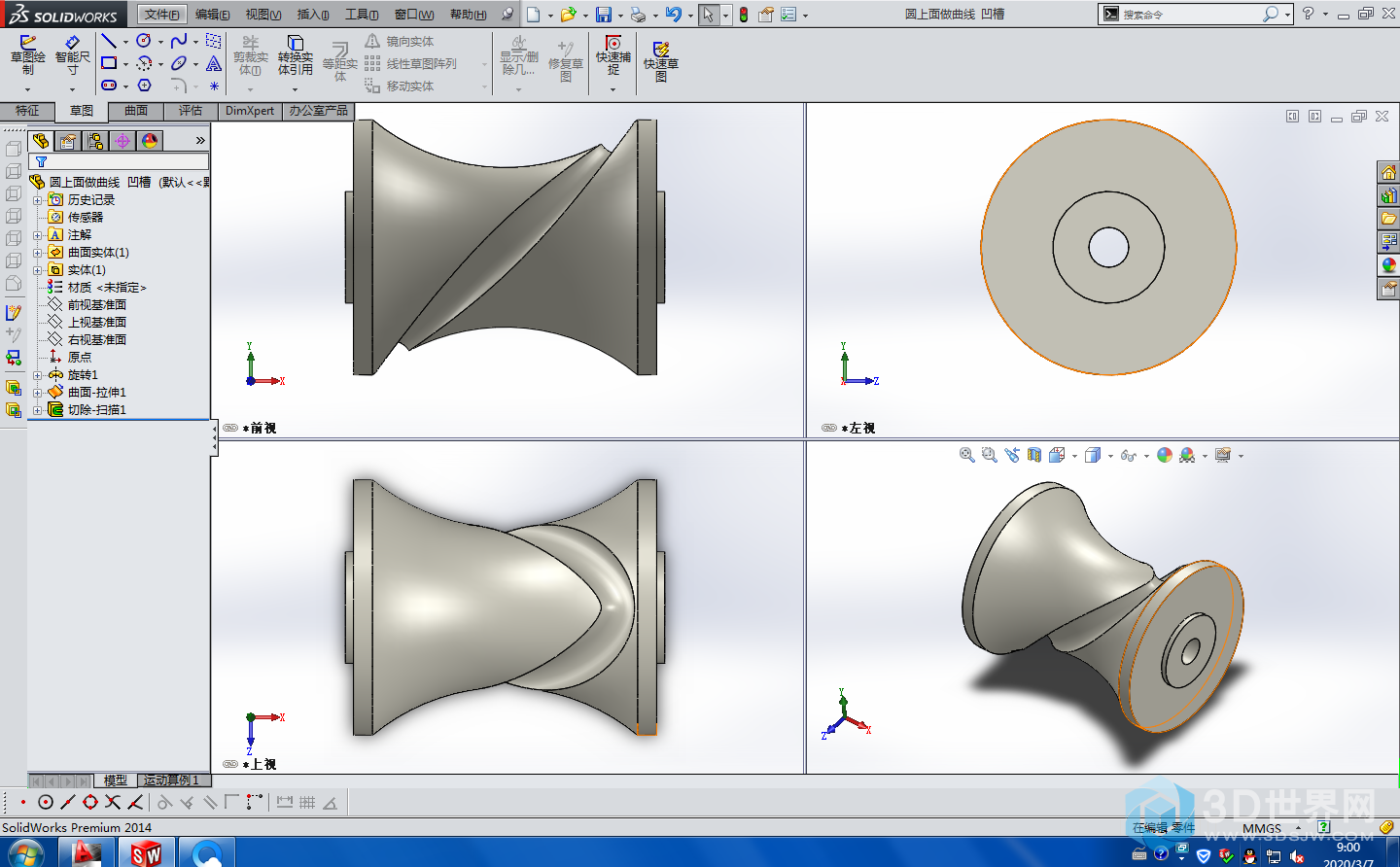Open the DisplayManager panel tab
This screenshot has width=1400, height=867.
(x=150, y=141)
